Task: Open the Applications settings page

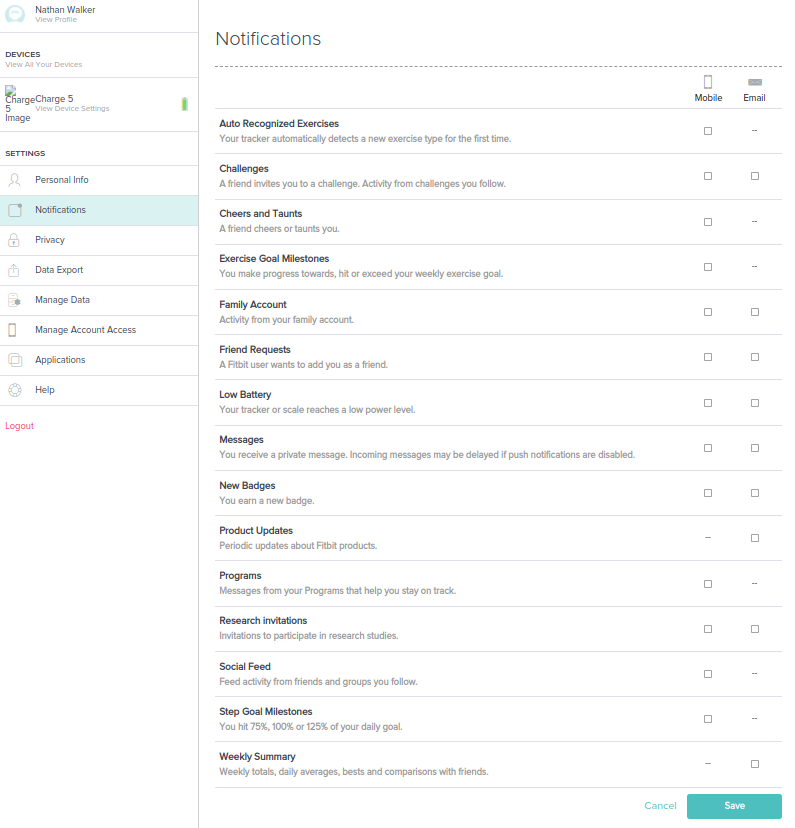Action: click(x=99, y=361)
